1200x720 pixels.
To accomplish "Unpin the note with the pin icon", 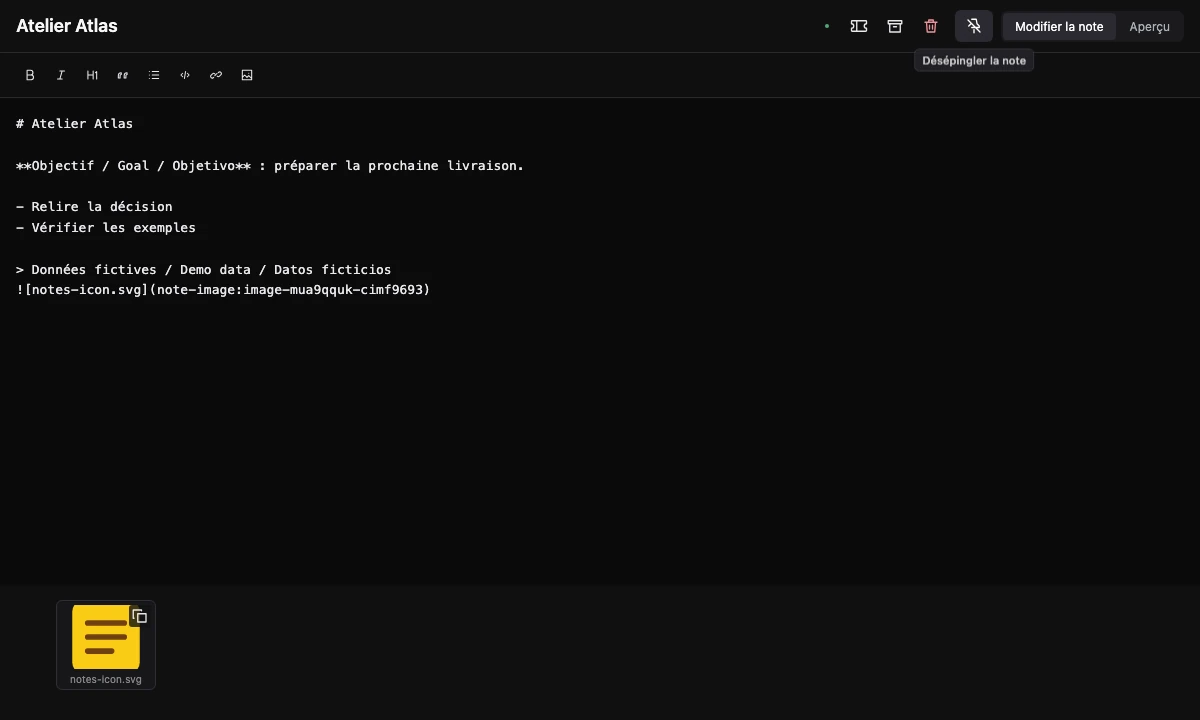I will coord(974,26).
